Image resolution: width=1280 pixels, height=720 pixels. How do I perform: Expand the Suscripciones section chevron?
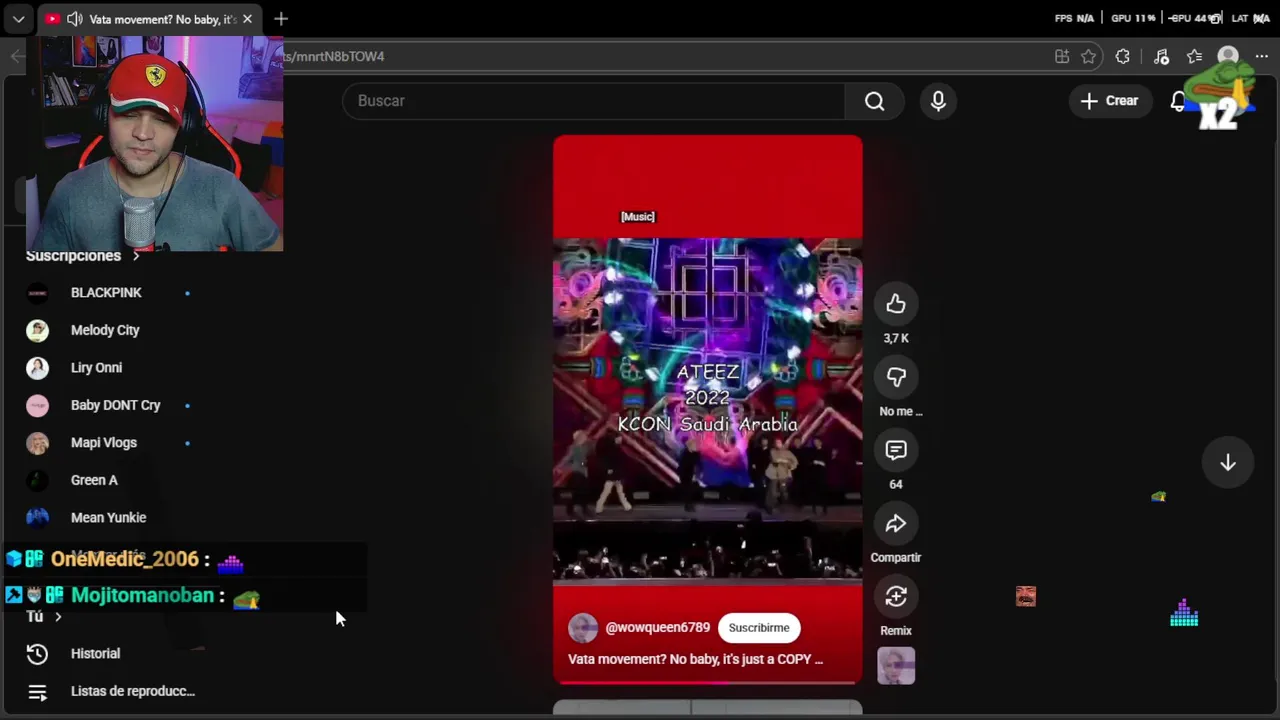[136, 256]
